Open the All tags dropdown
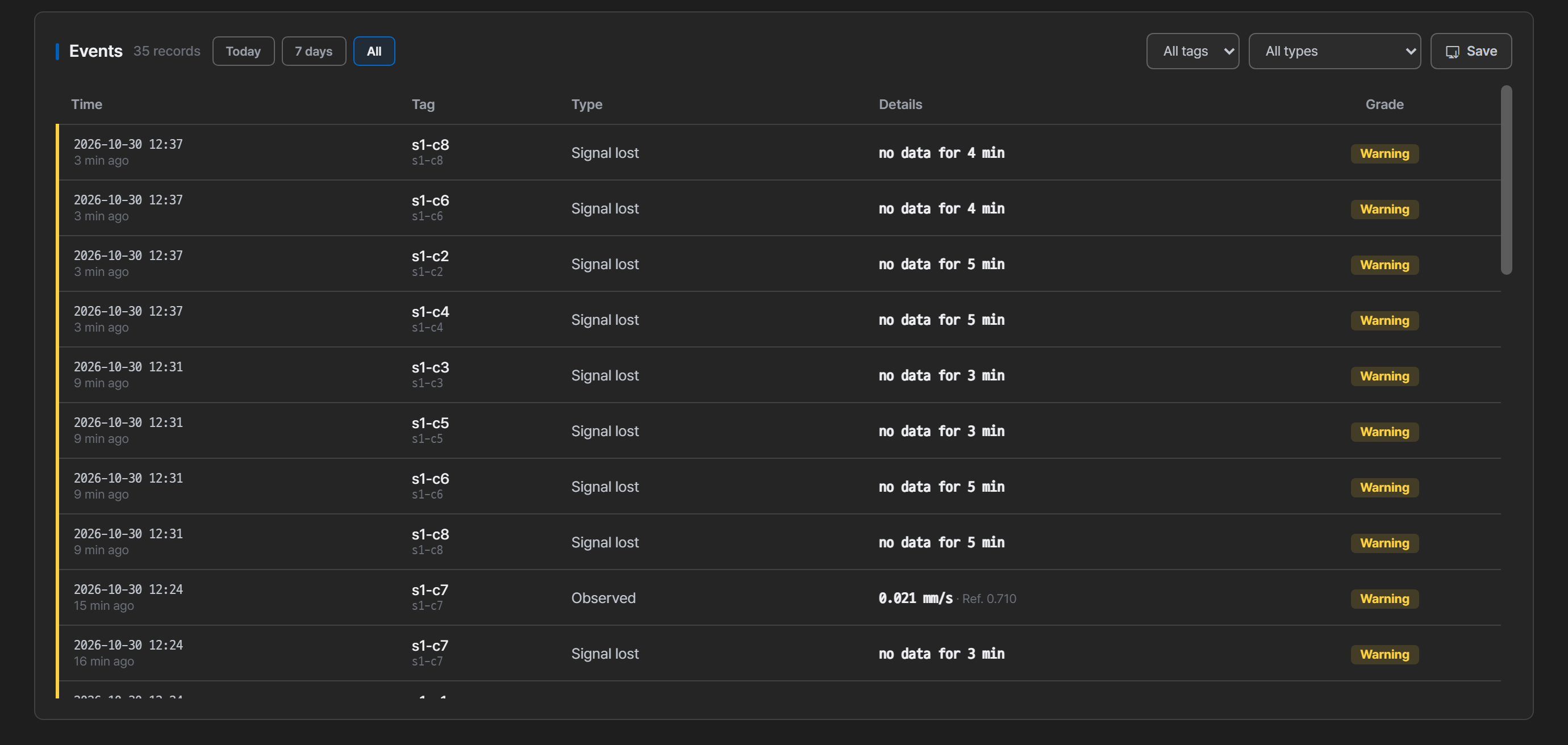 coord(1192,51)
